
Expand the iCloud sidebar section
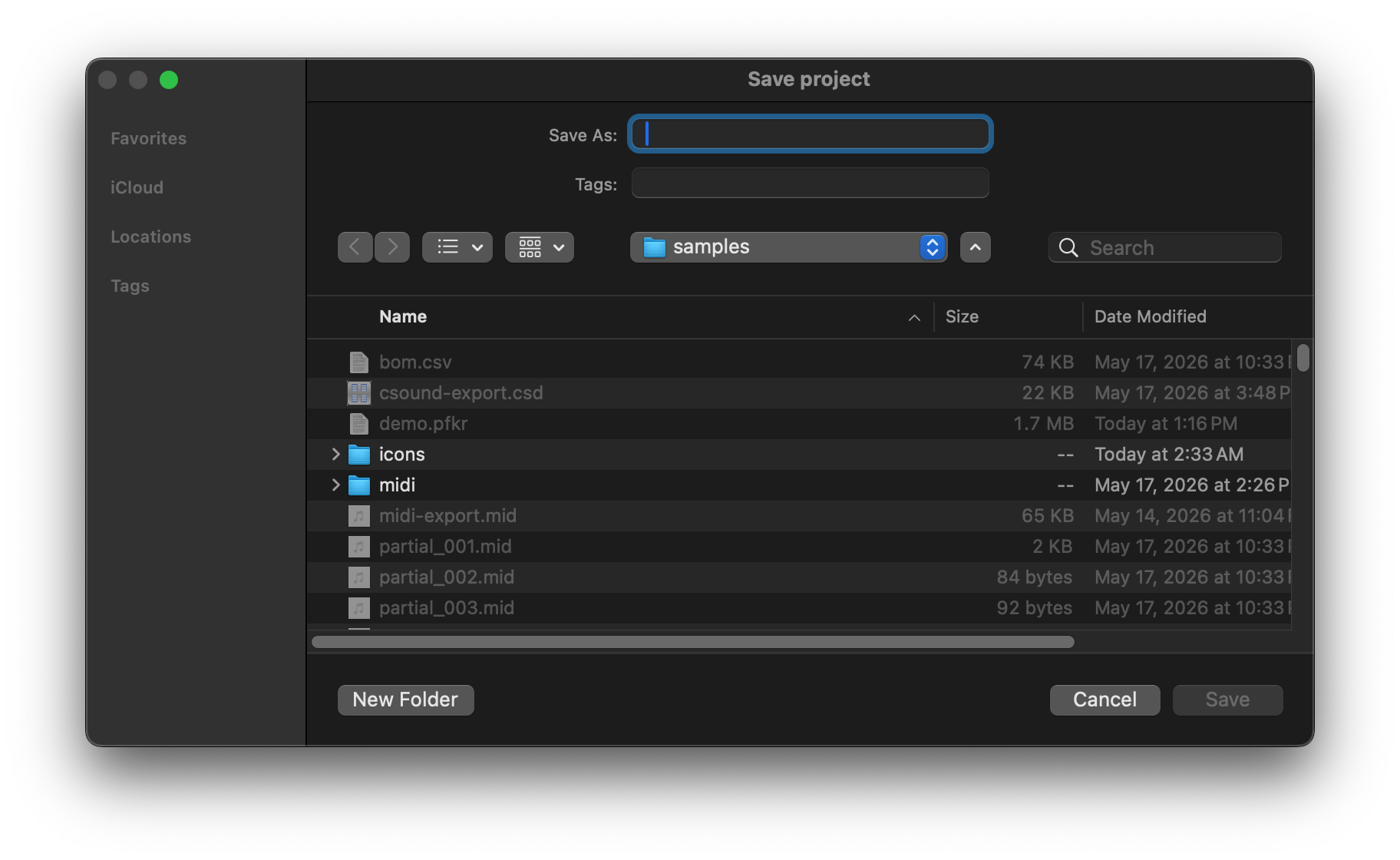[137, 187]
